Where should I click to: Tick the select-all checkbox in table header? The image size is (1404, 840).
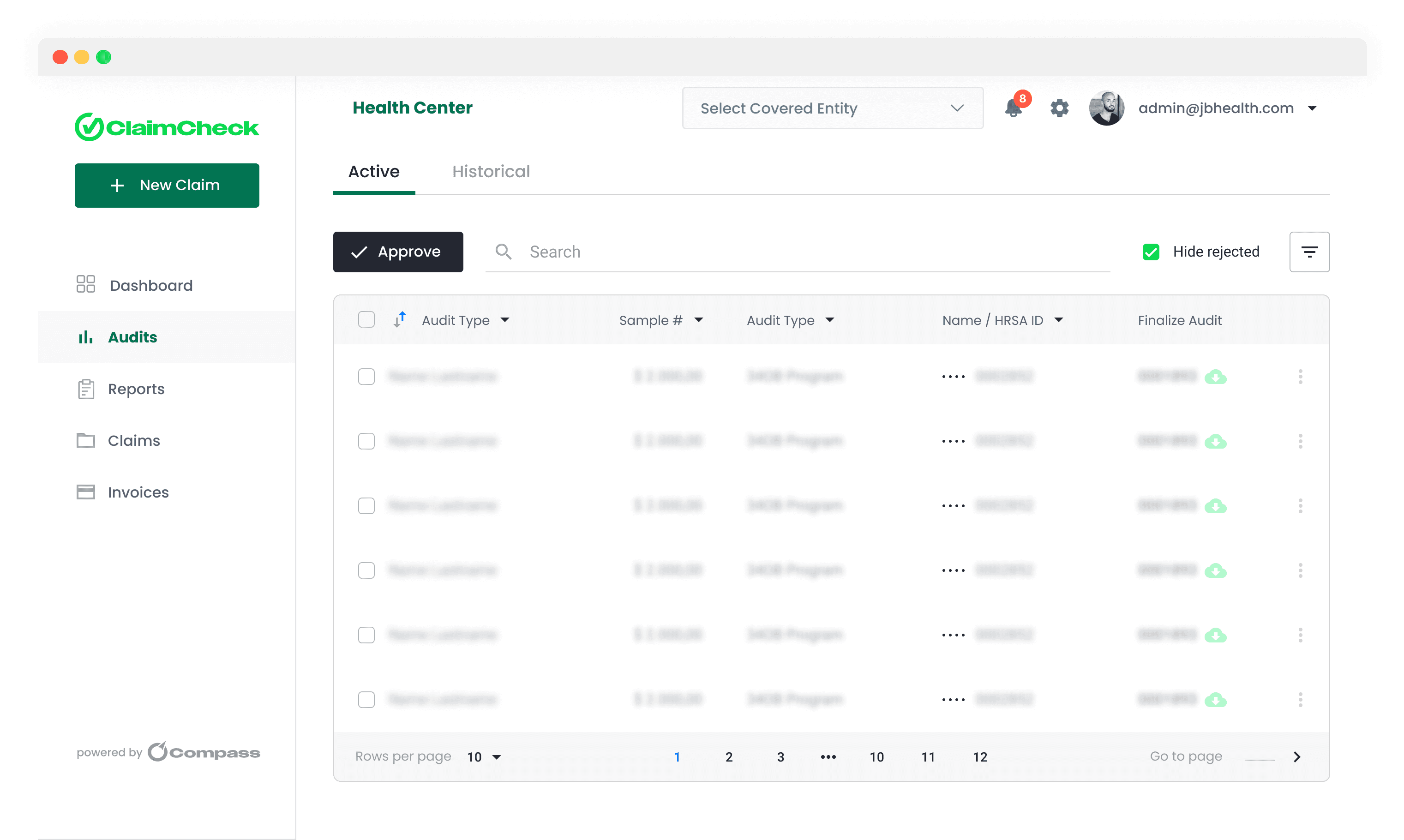point(366,320)
